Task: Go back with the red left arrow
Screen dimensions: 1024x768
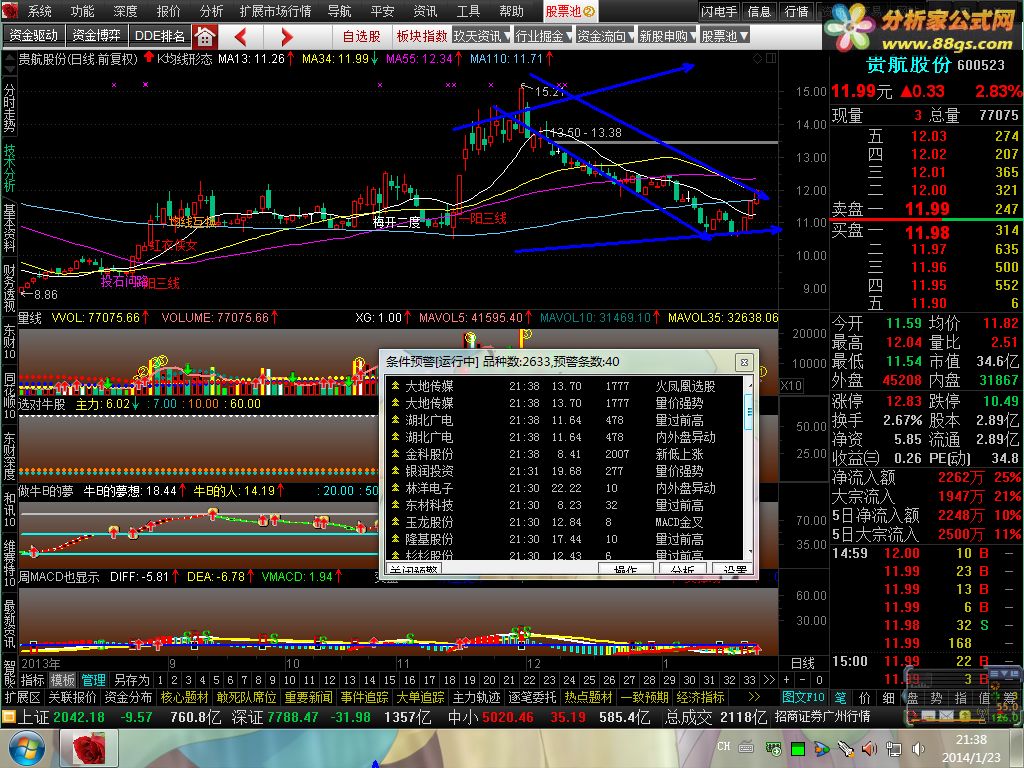Action: tap(240, 37)
